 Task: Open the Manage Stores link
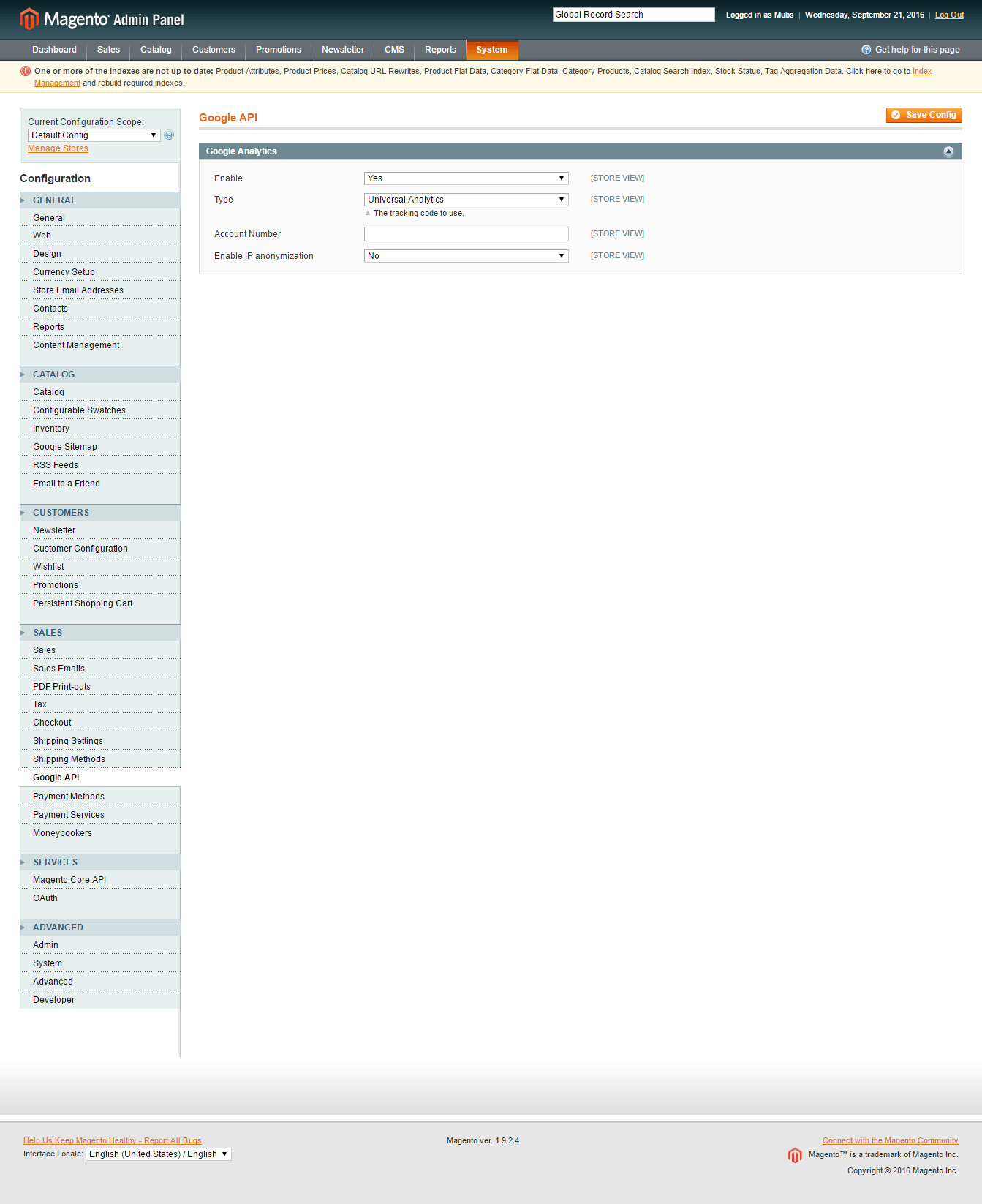point(58,148)
